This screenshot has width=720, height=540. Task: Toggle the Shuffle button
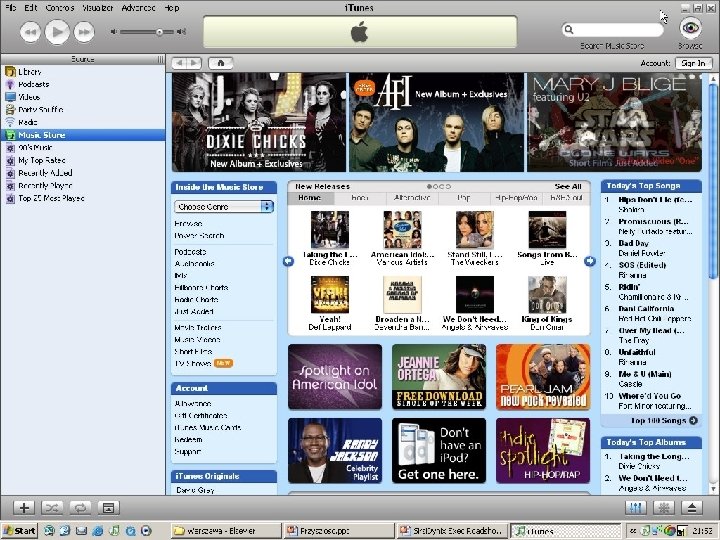click(x=52, y=507)
